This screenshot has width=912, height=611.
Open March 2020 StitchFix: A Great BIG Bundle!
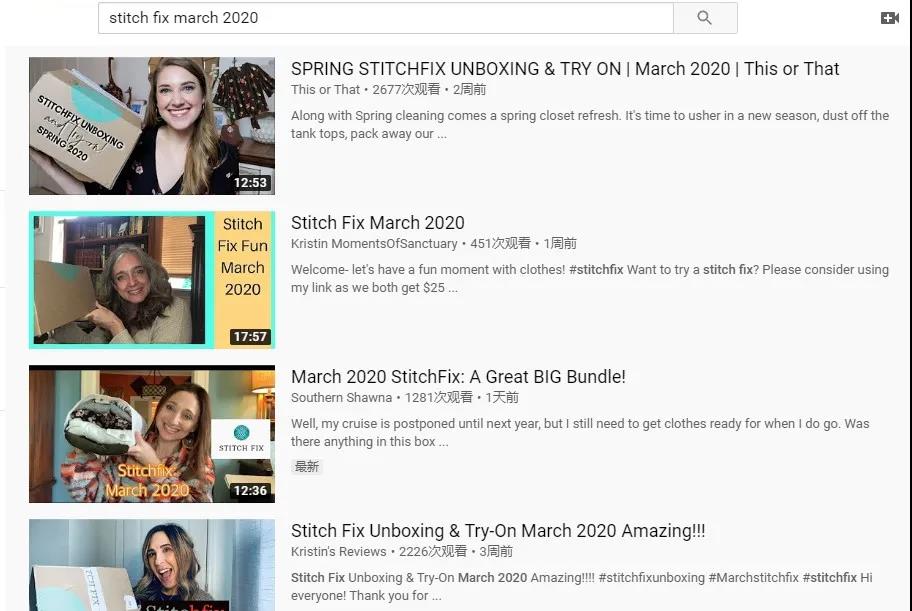458,377
